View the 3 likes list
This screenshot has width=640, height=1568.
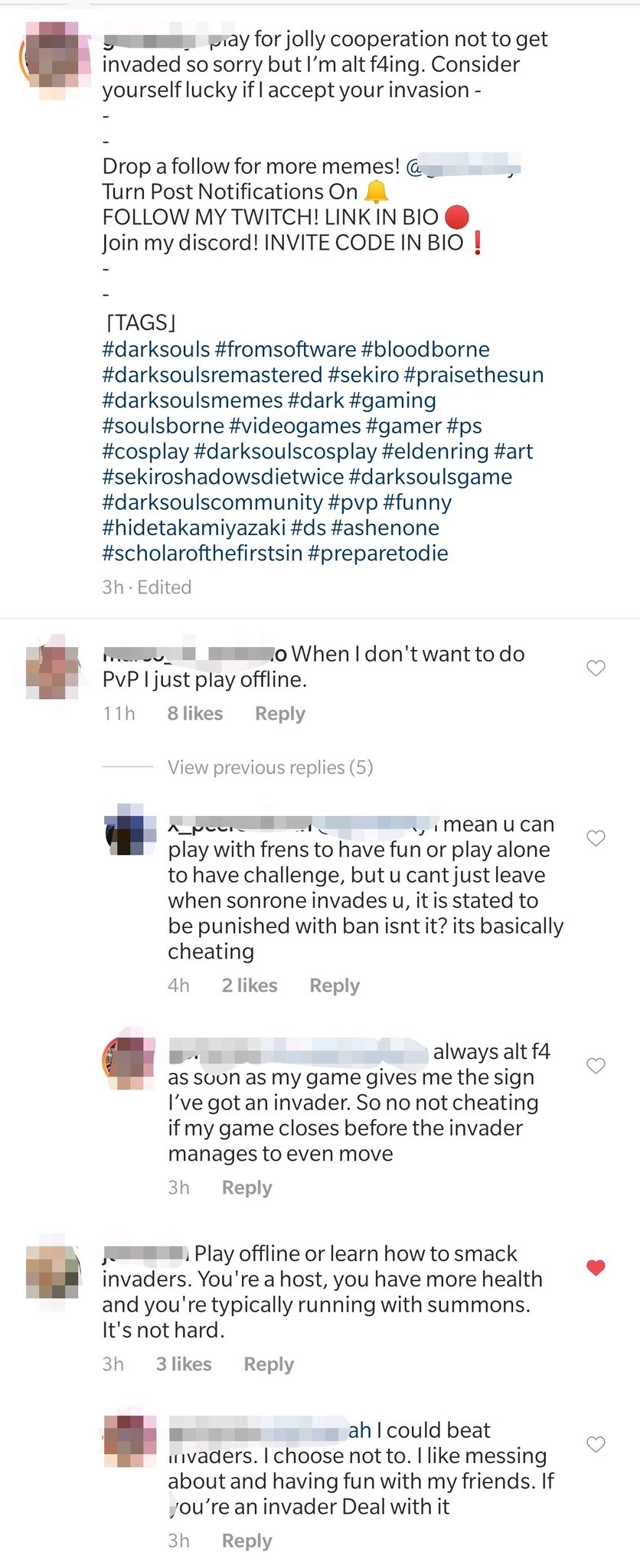pos(184,1364)
